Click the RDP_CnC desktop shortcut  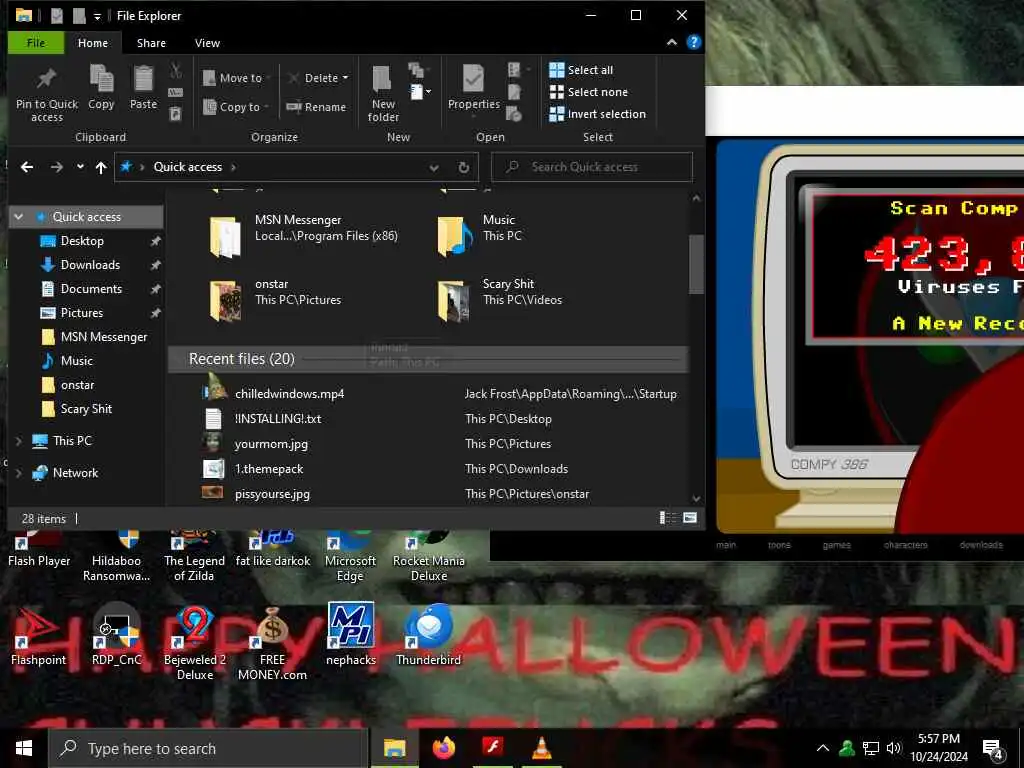click(116, 637)
